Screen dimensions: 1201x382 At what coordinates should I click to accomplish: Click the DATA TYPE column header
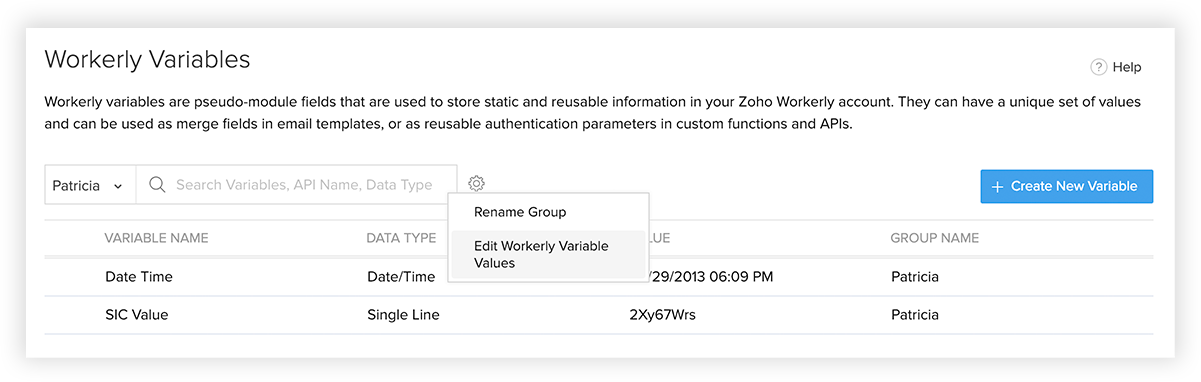[401, 238]
